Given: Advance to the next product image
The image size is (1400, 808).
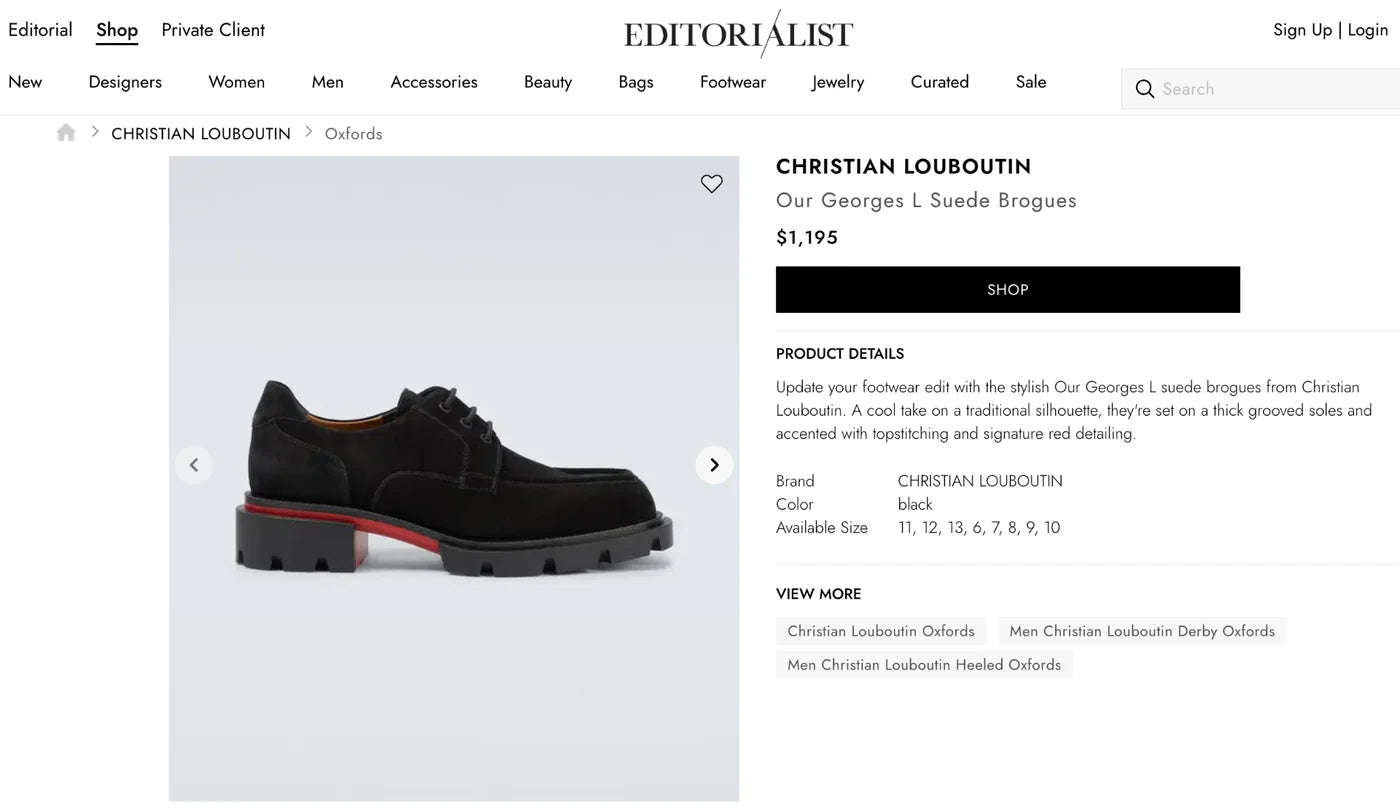Looking at the screenshot, I should (714, 464).
